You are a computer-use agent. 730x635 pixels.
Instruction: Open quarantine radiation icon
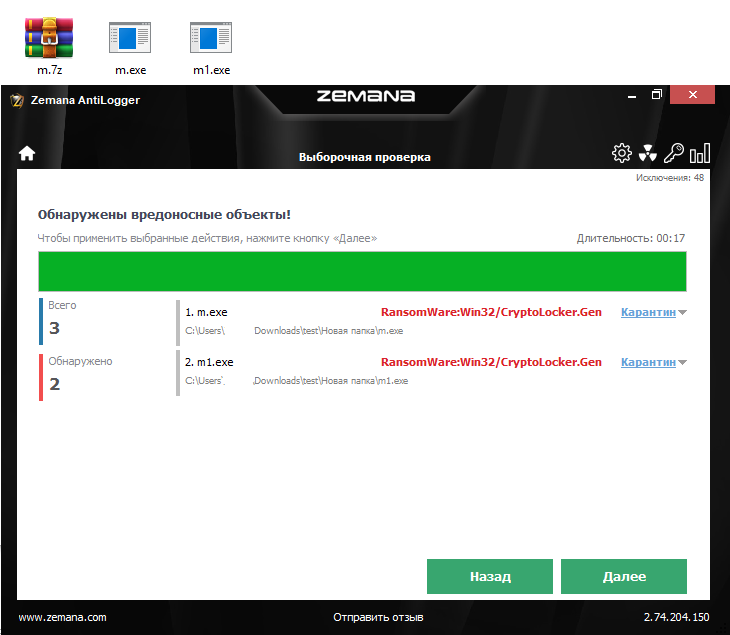648,153
